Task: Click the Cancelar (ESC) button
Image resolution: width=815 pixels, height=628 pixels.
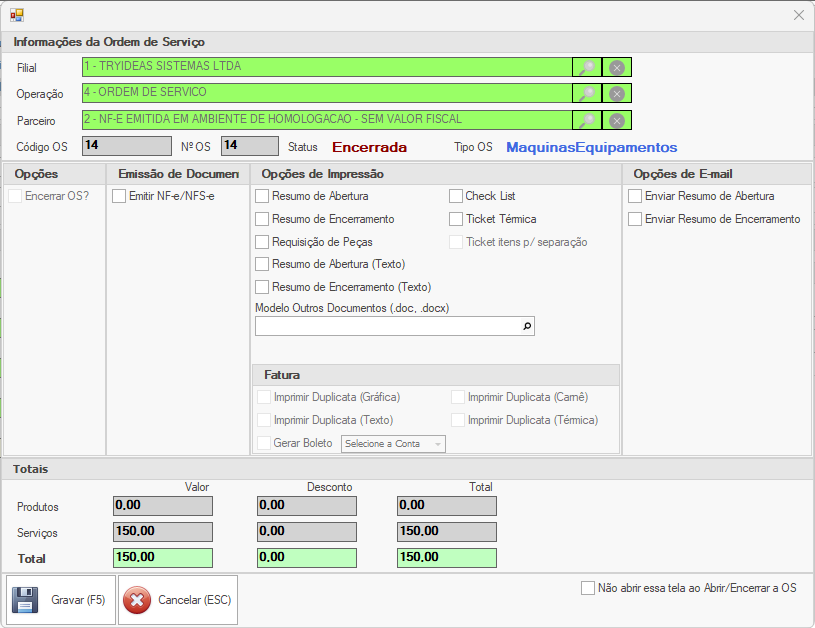Action: 178,600
